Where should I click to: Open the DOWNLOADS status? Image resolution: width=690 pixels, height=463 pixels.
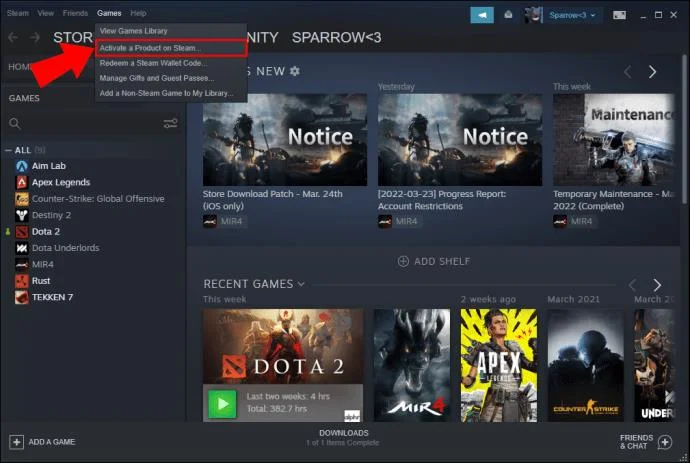(343, 438)
